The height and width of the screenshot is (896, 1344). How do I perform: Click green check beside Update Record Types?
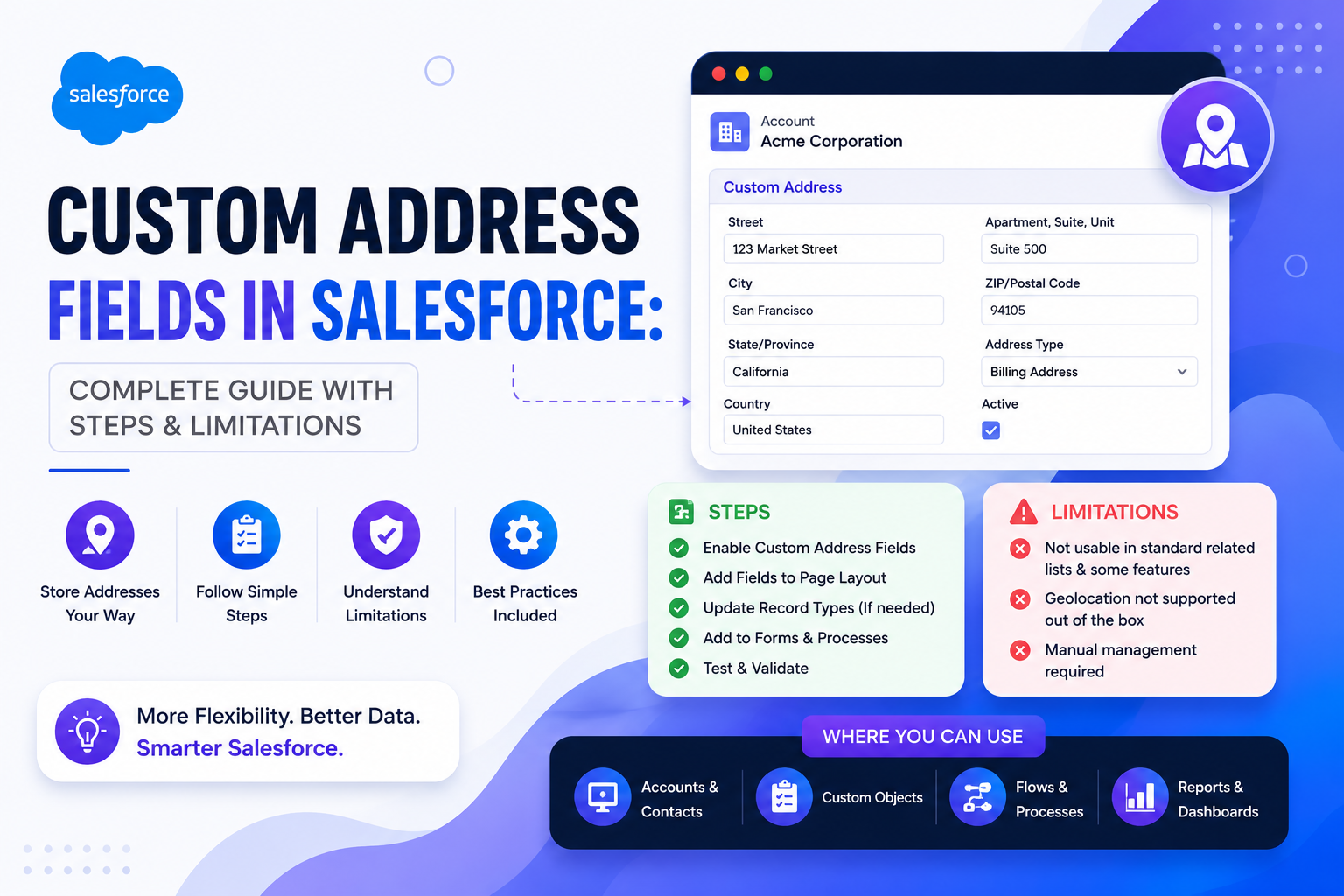pos(679,608)
